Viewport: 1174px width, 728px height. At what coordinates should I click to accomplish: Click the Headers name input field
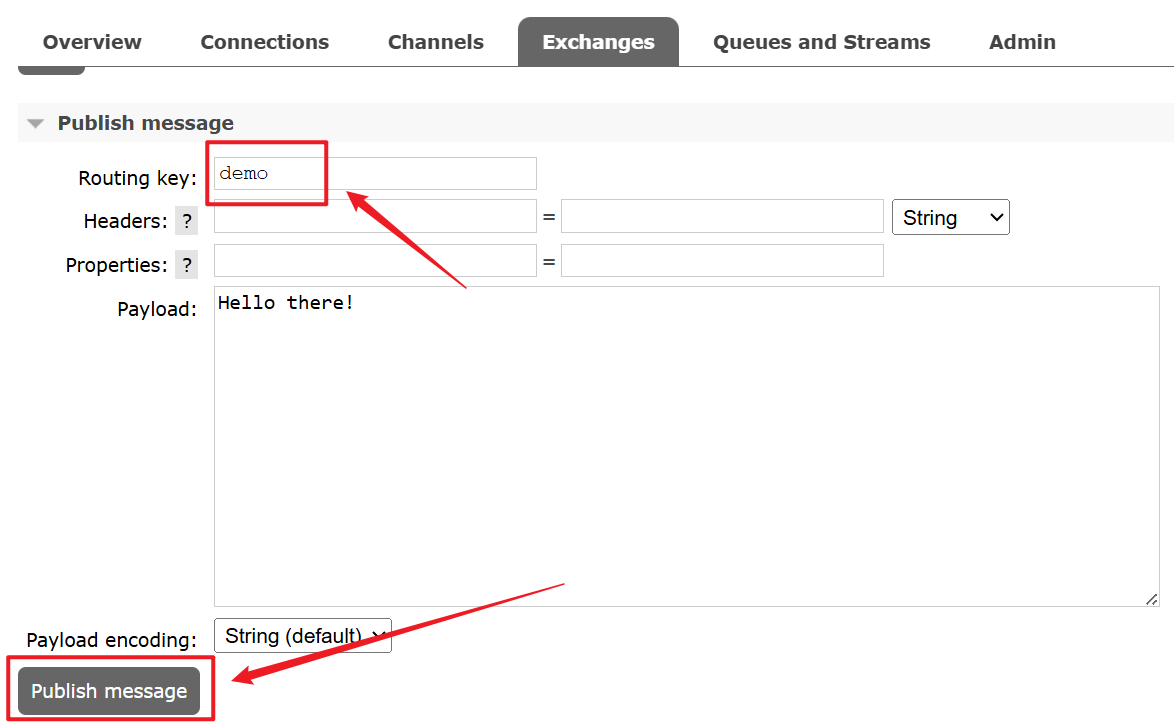click(x=375, y=217)
